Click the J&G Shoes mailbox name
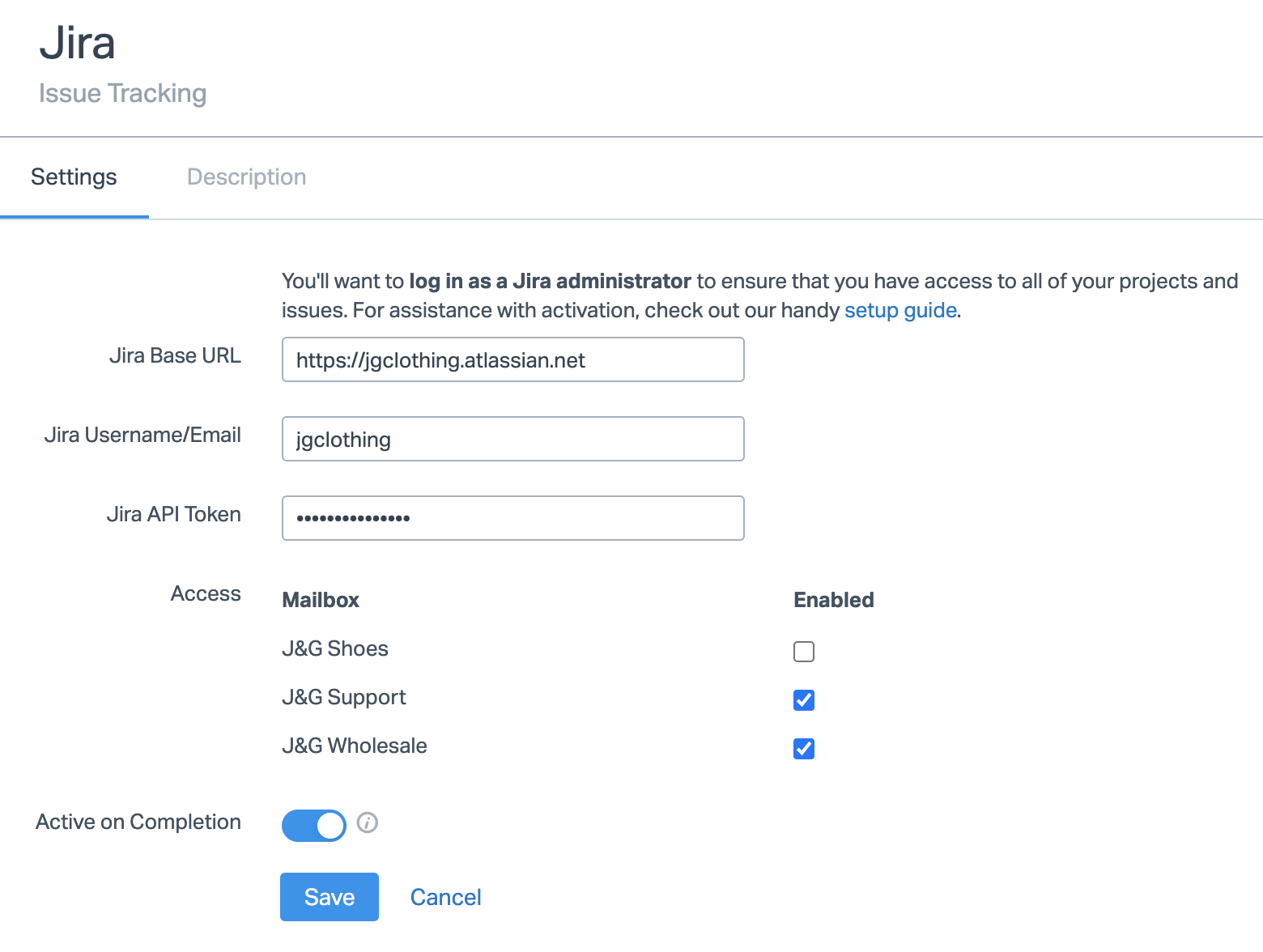Image resolution: width=1263 pixels, height=952 pixels. (335, 649)
